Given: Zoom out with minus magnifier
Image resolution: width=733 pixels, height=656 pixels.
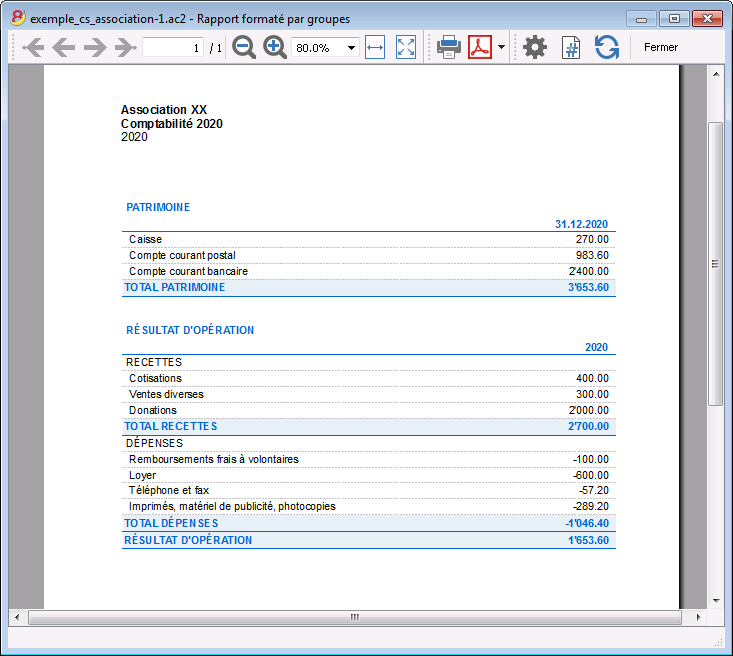Looking at the screenshot, I should [x=244, y=47].
